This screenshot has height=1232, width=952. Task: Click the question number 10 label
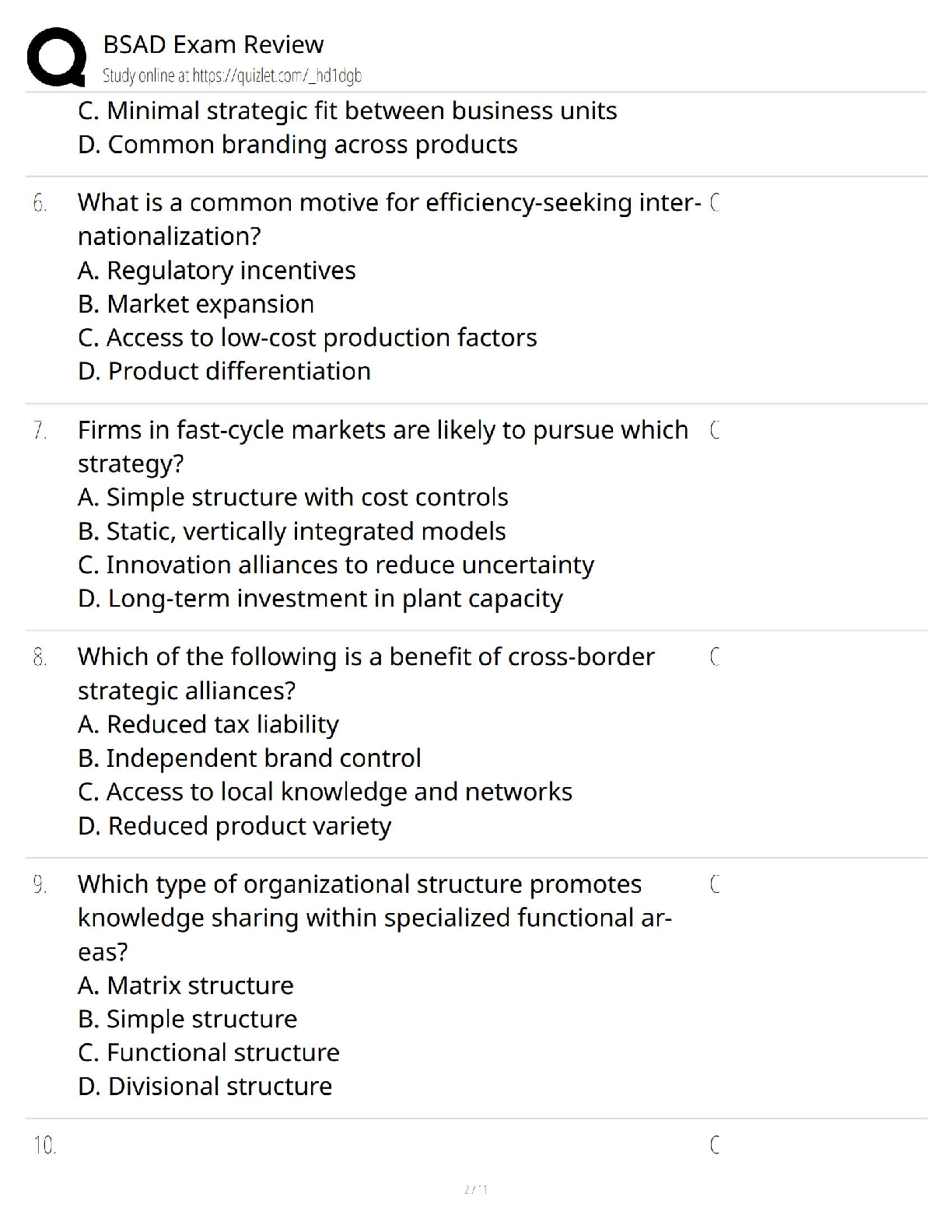pyautogui.click(x=44, y=1145)
